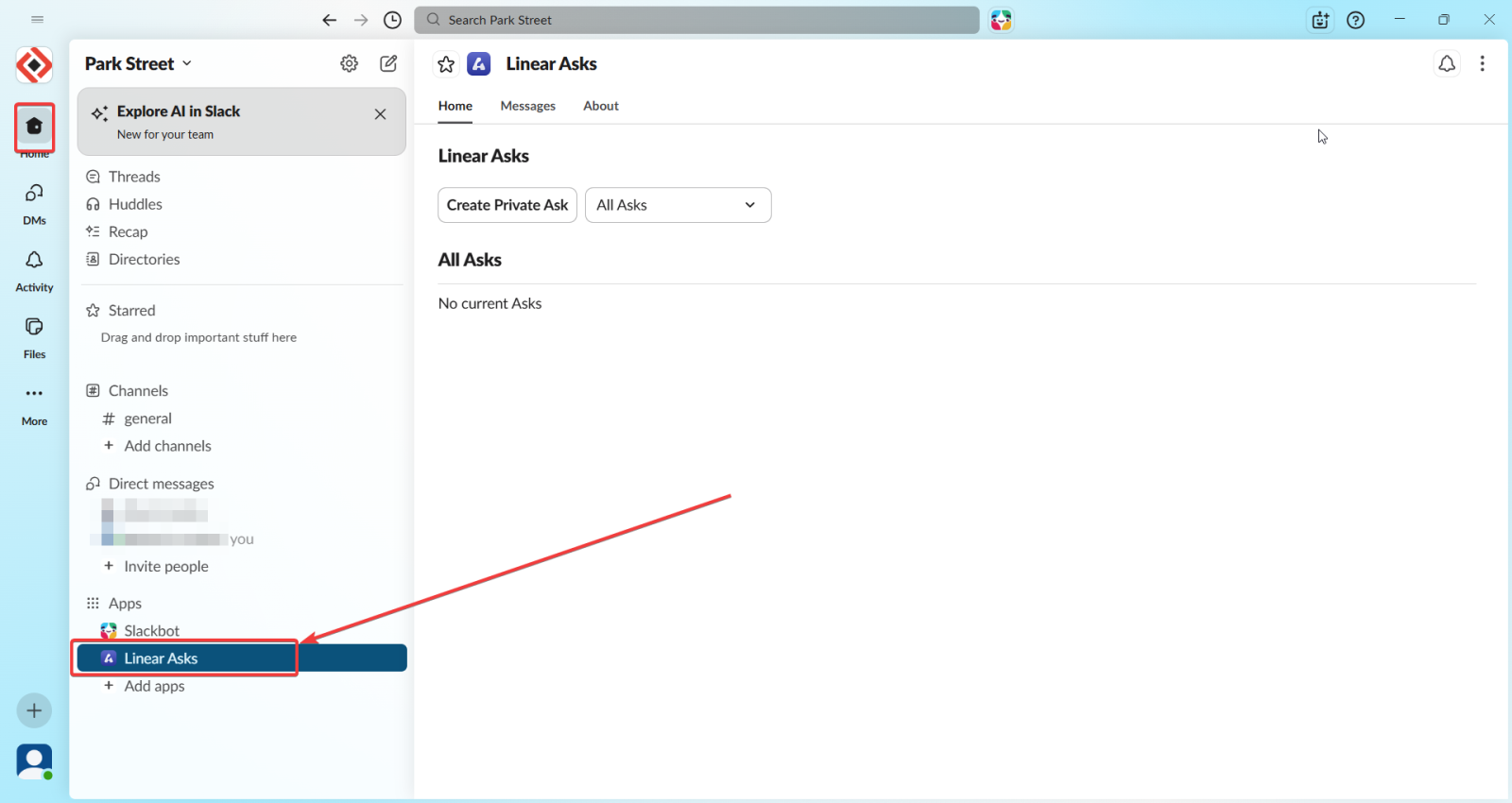Viewport: 1512px width, 803px height.
Task: Click the Create Private Ask button
Action: (x=507, y=205)
